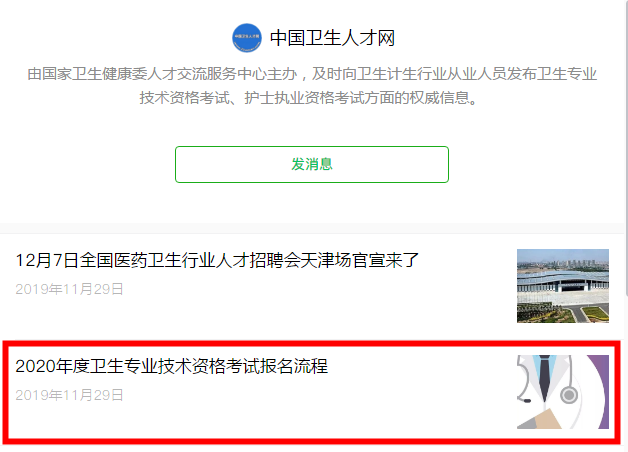Open article 12月7日全国医药卫生行业人才招聘会天津场官宣来了
Screen dimensions: 628x452
tap(217, 260)
